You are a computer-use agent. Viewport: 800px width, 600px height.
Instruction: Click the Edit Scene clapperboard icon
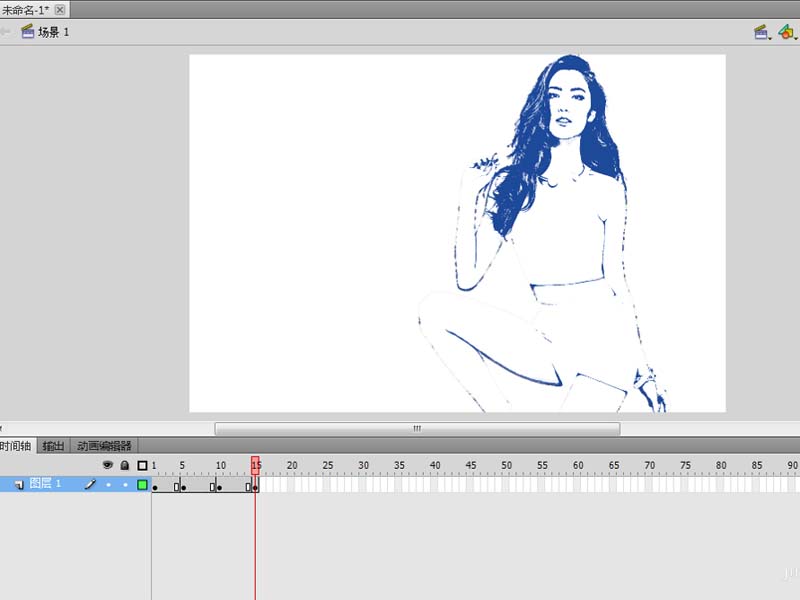(761, 32)
